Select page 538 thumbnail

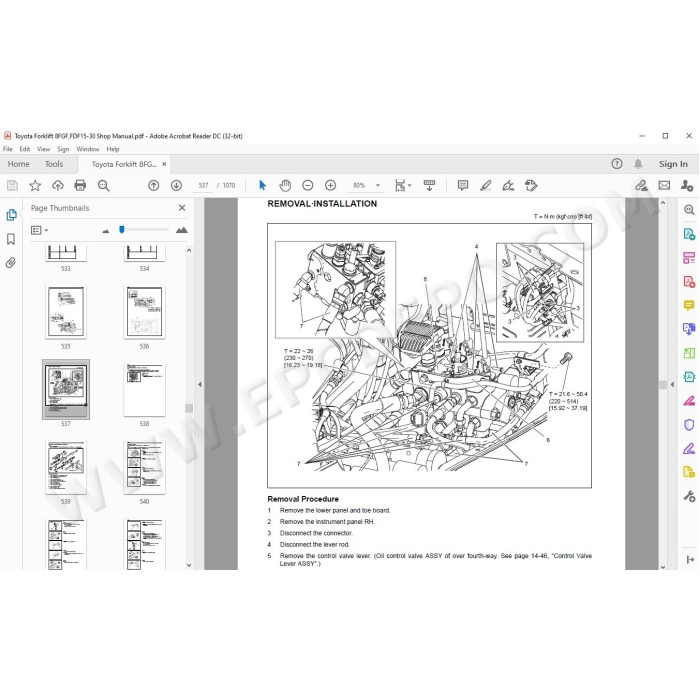point(144,390)
